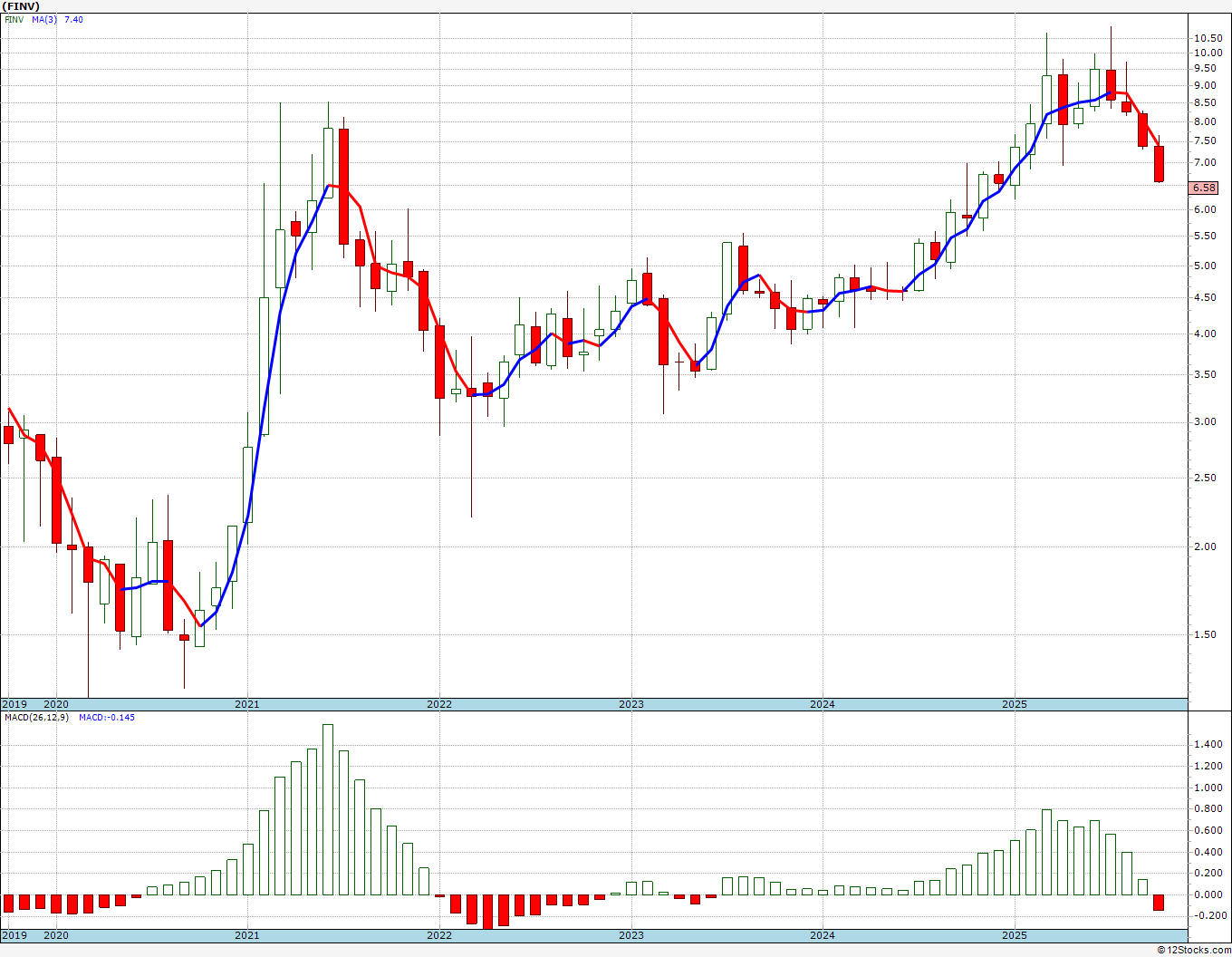Click 2025 on the price chart timeline

[x=1014, y=704]
